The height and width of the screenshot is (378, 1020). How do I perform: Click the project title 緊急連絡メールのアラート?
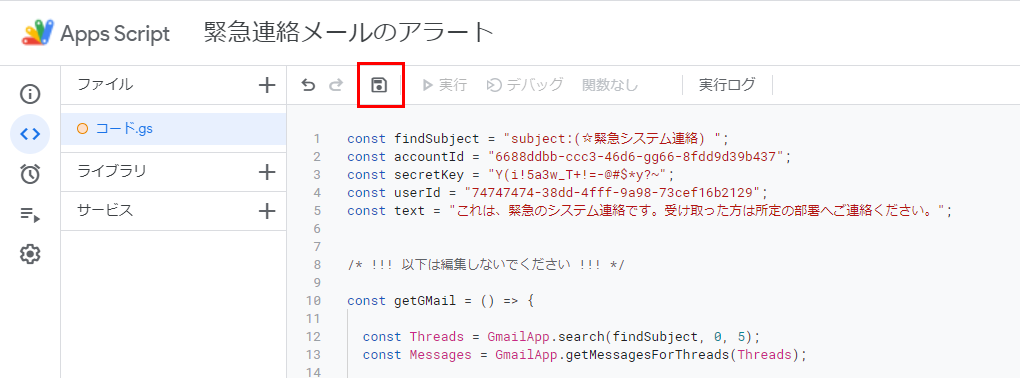pos(349,33)
